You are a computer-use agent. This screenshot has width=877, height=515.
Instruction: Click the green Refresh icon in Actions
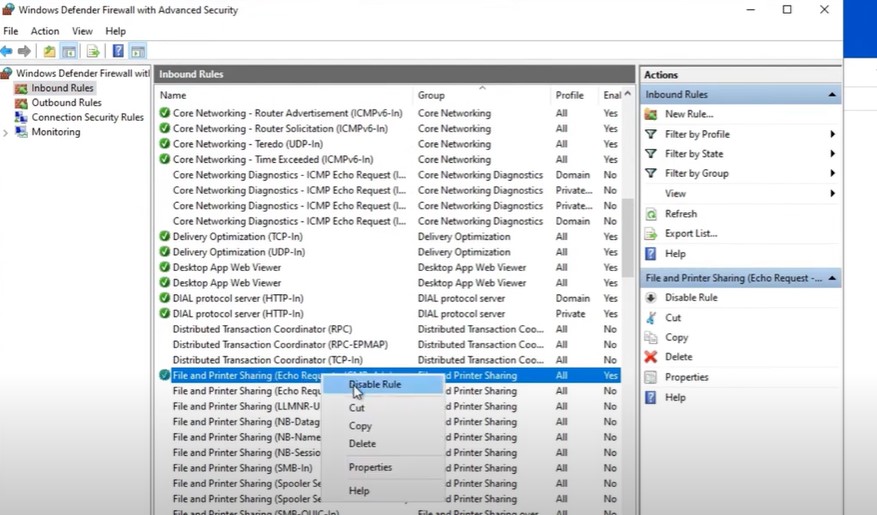pyautogui.click(x=650, y=214)
